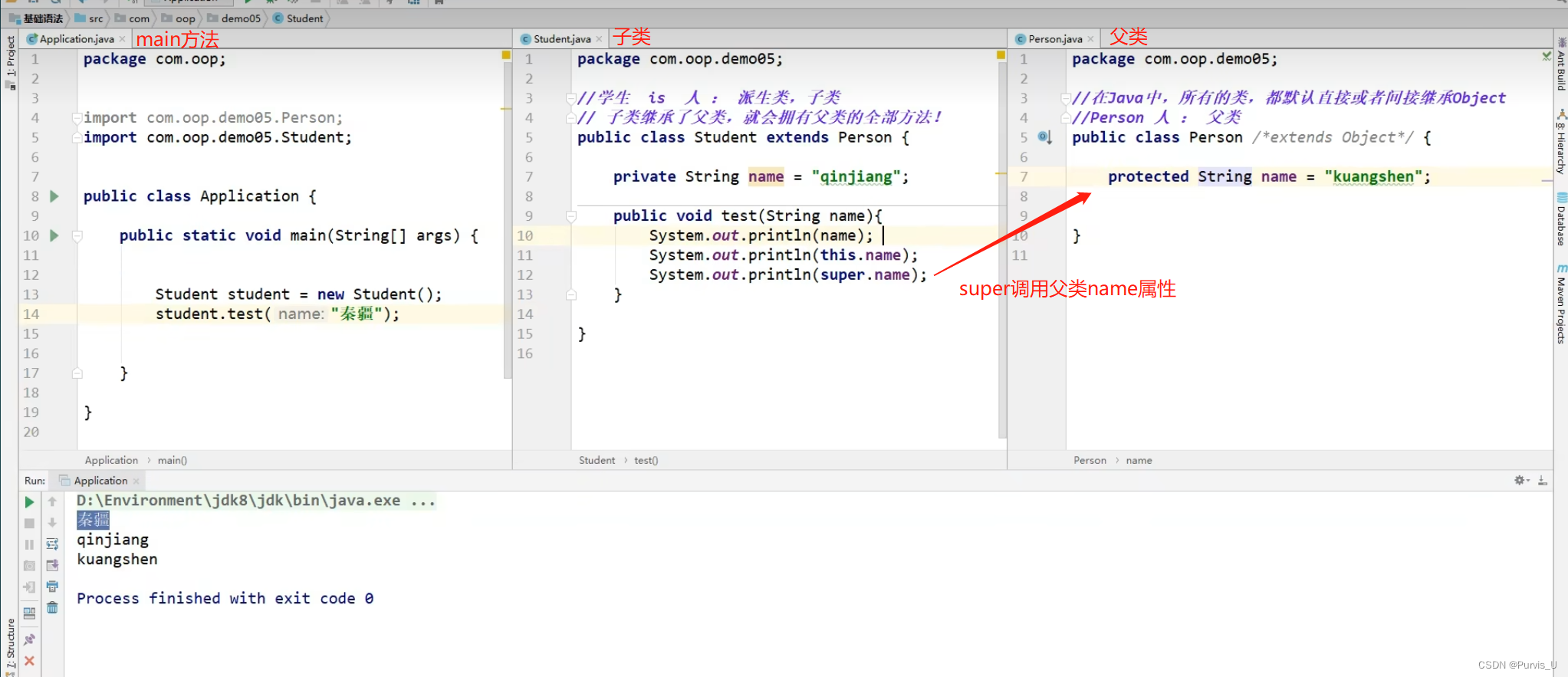Collapse imports fold at line 4 in Application.java
Screen dimensions: 1568x677
[77, 118]
